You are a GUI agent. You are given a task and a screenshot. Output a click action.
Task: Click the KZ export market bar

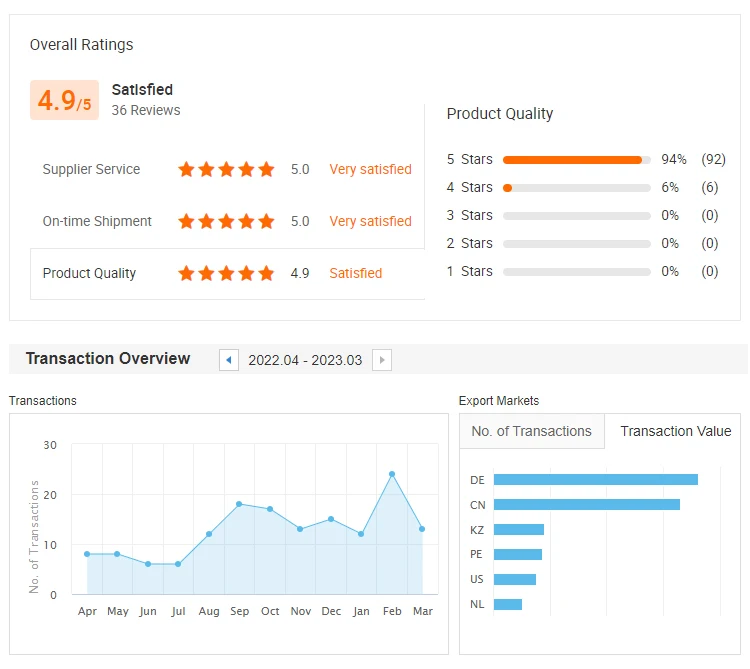pyautogui.click(x=518, y=530)
